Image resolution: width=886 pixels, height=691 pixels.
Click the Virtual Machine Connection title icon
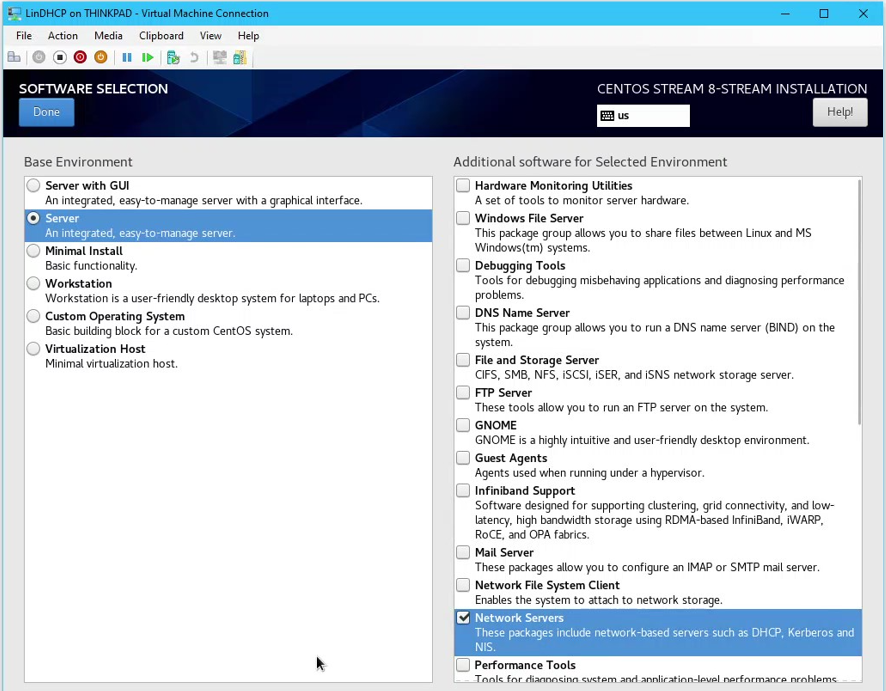14,14
